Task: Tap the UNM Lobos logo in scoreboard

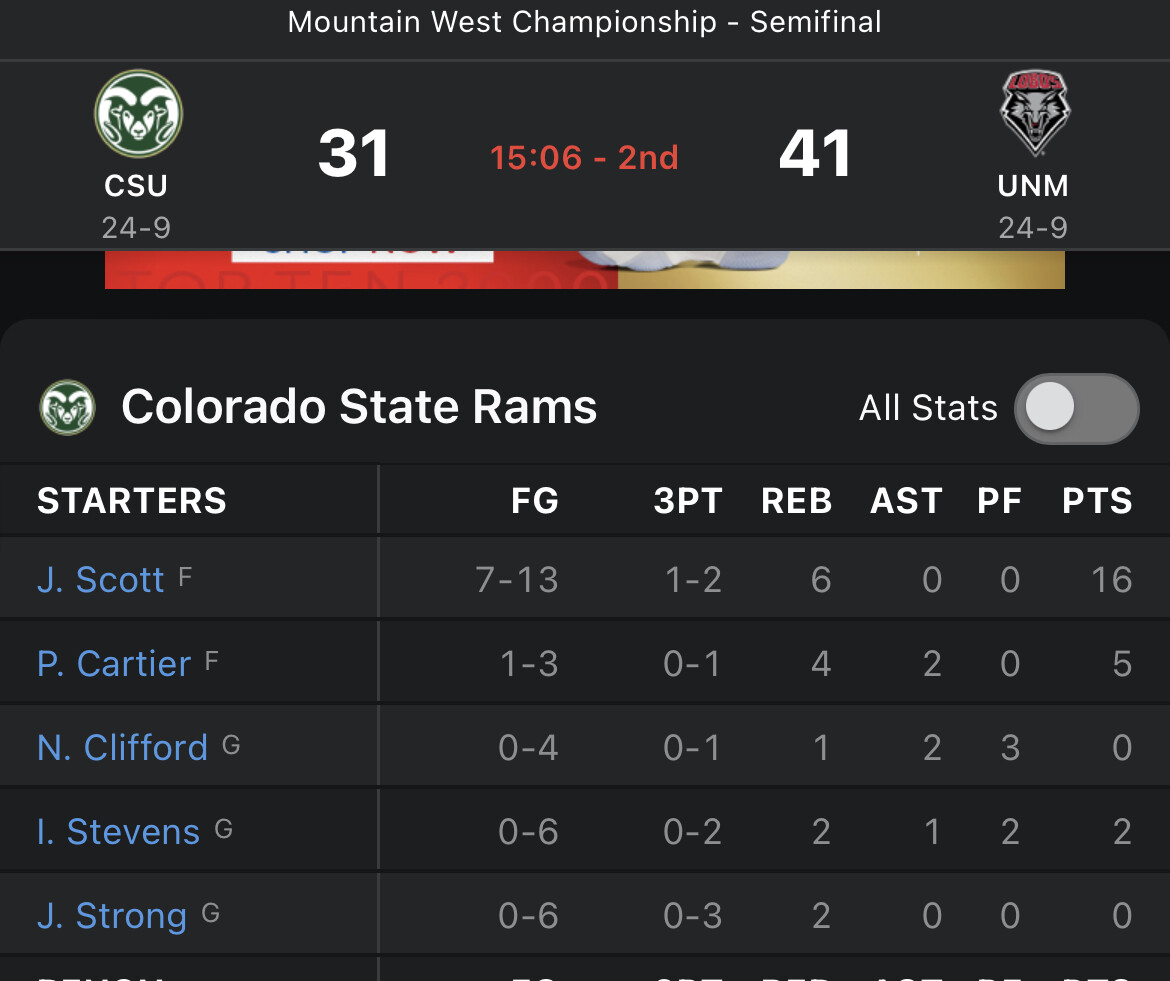Action: coord(1034,113)
